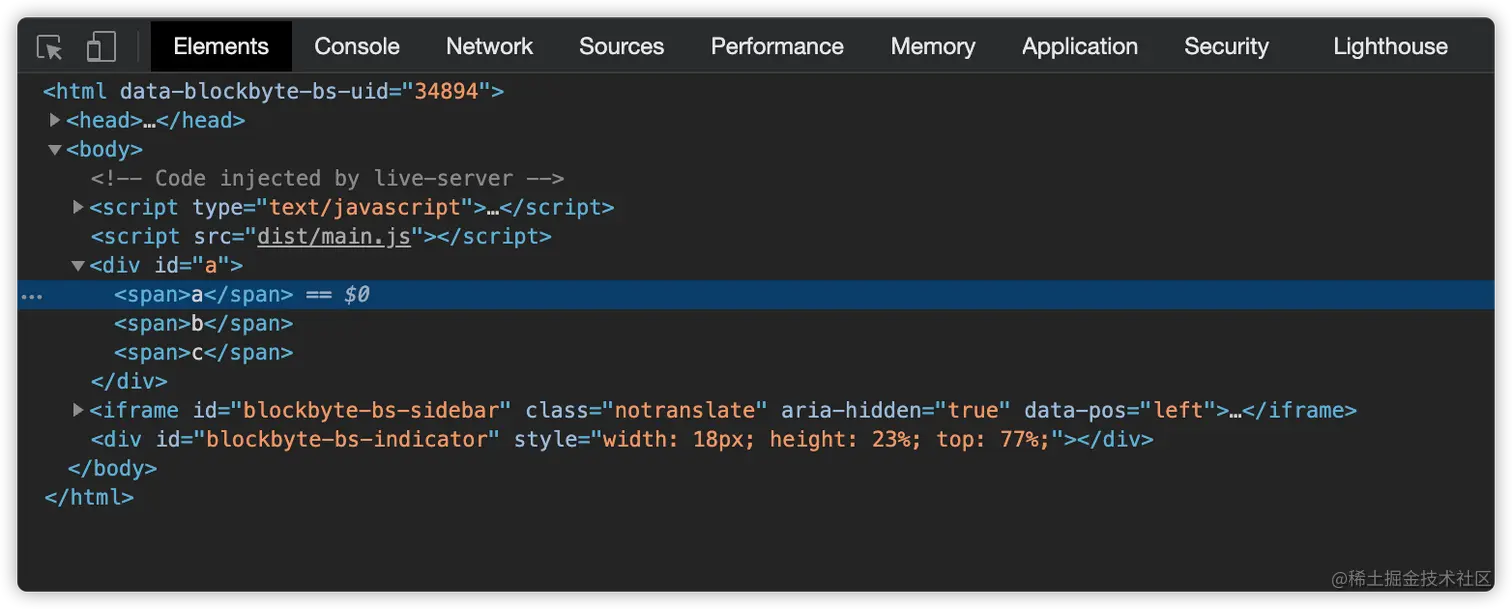1512x609 pixels.
Task: Click the aria-hidden "true" value
Action: pos(973,411)
